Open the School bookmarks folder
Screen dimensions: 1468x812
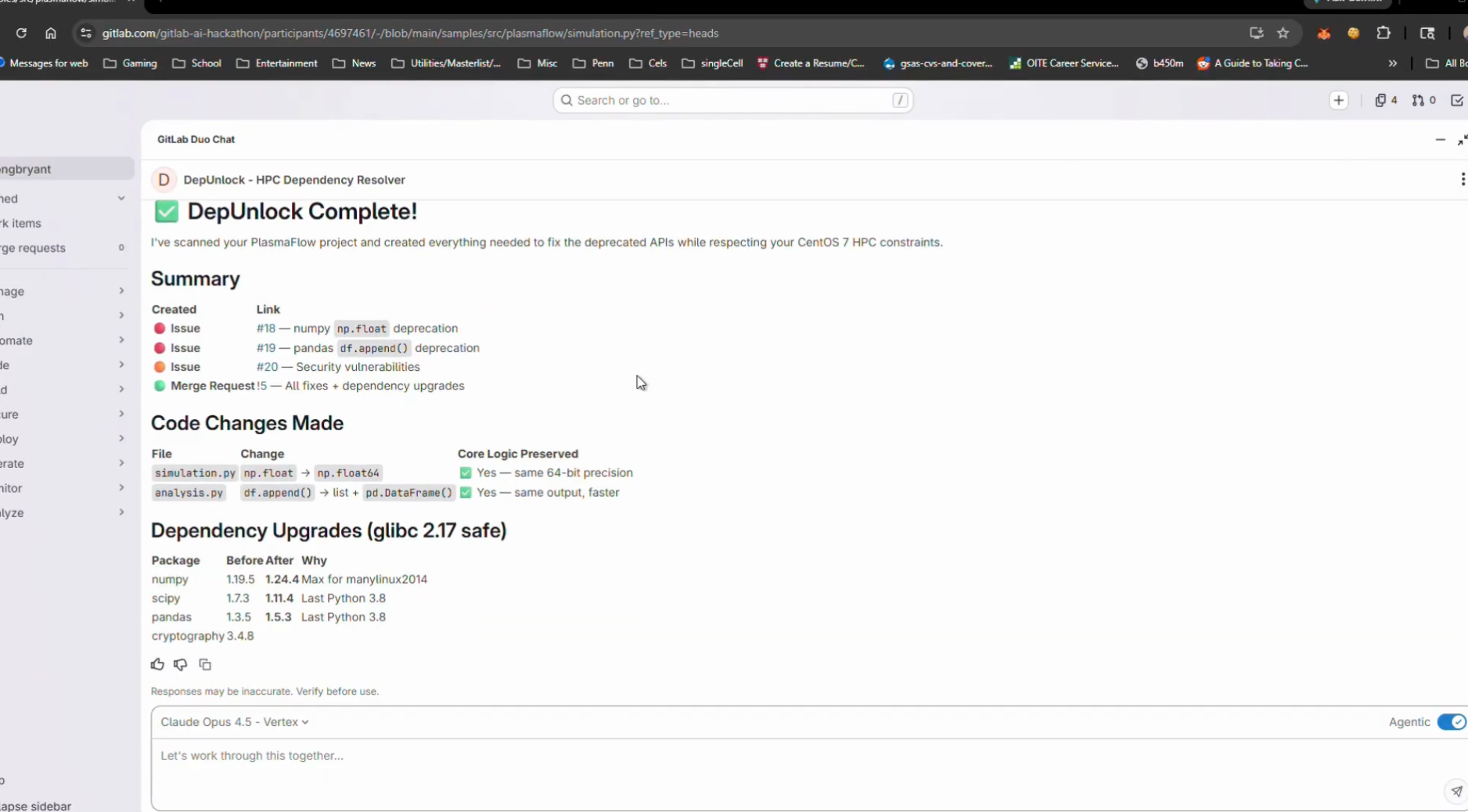(x=197, y=63)
